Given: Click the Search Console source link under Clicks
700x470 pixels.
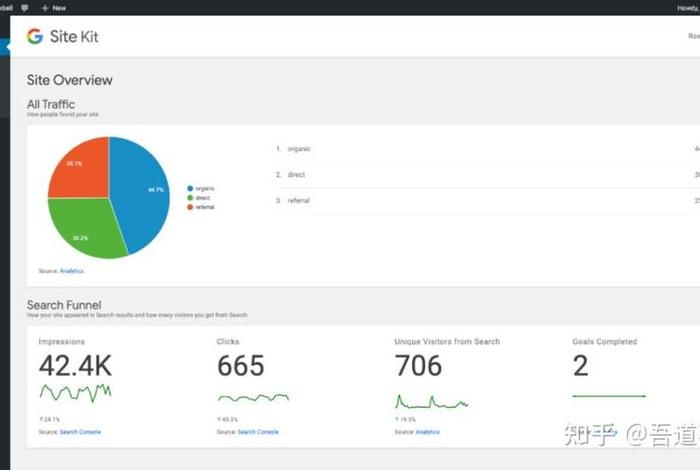Looking at the screenshot, I should click(x=258, y=432).
